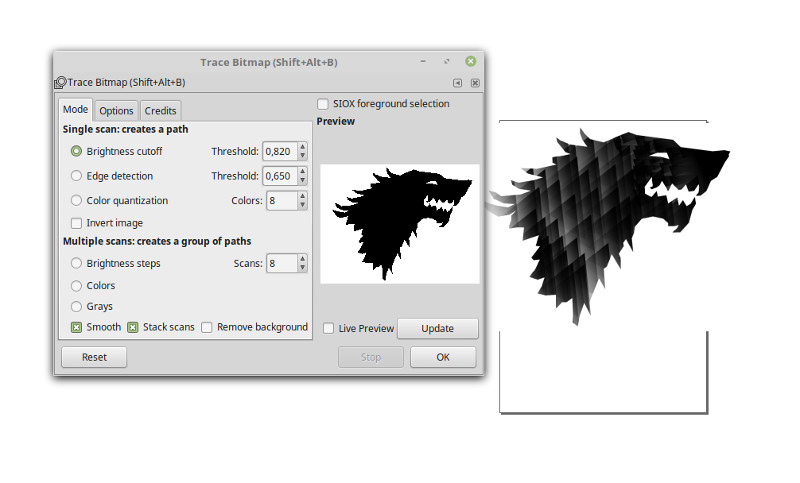
Task: Choose the Colors multiple scans option
Action: click(76, 286)
